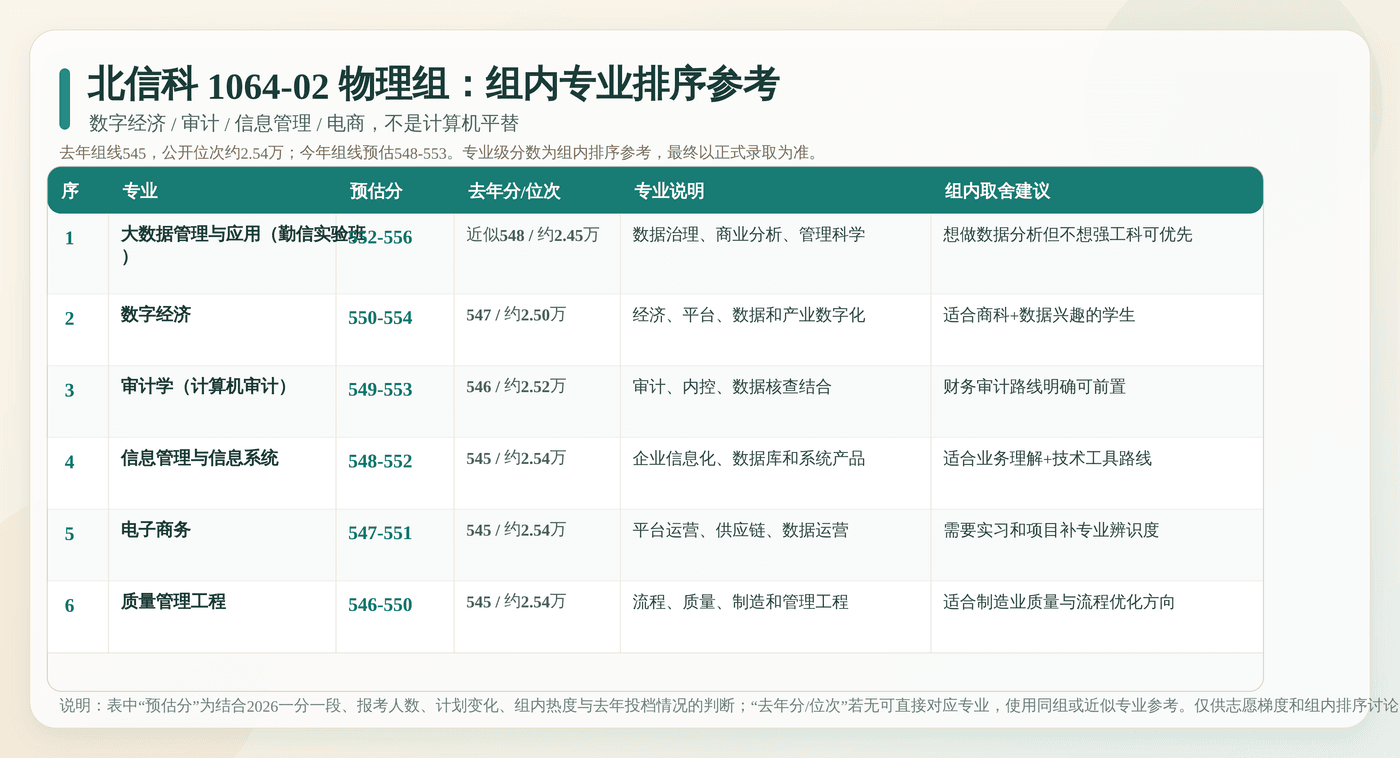Click description 企业信息化、数据库和系统产品

(x=749, y=459)
